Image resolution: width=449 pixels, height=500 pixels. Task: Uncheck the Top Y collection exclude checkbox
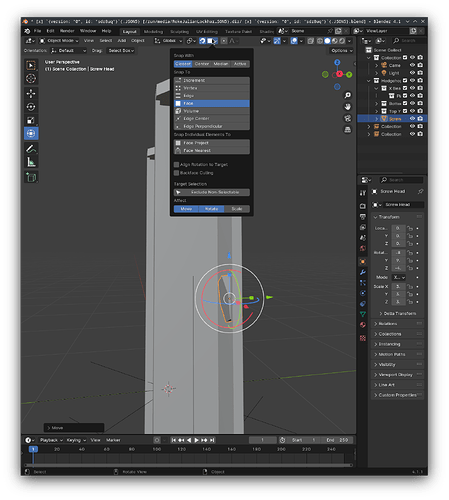(x=405, y=111)
